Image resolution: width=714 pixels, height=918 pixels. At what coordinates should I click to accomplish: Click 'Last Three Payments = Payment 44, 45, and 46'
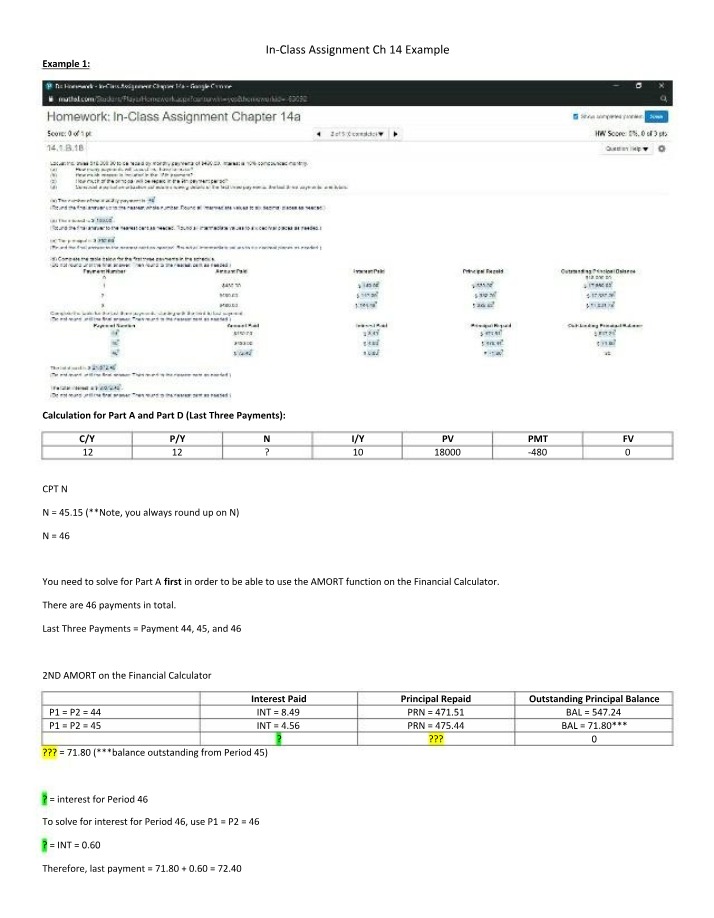coord(142,628)
